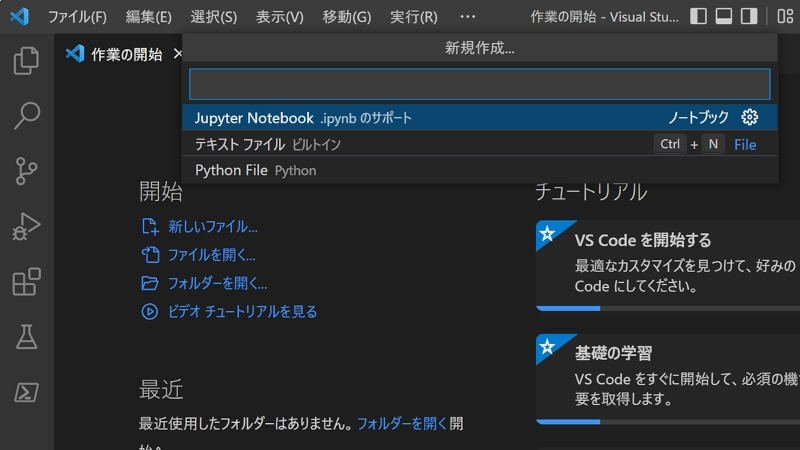Viewport: 800px width, 450px height.
Task: Click フォルダーを開く link in 最近 section
Action: pos(402,423)
